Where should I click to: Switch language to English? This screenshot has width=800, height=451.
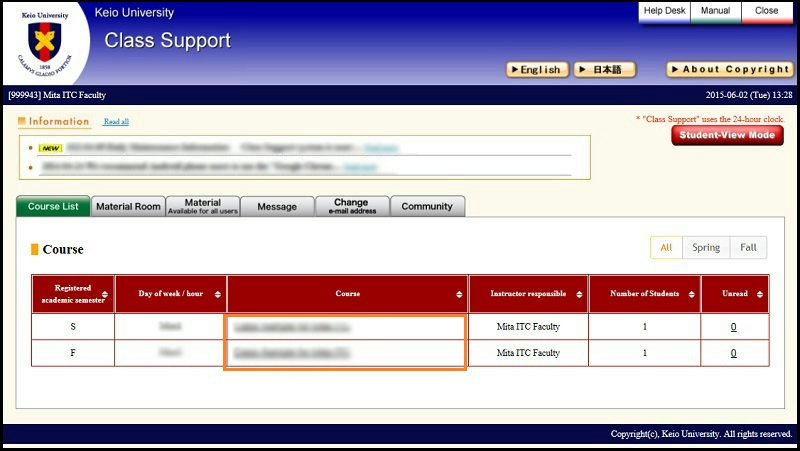pos(538,70)
